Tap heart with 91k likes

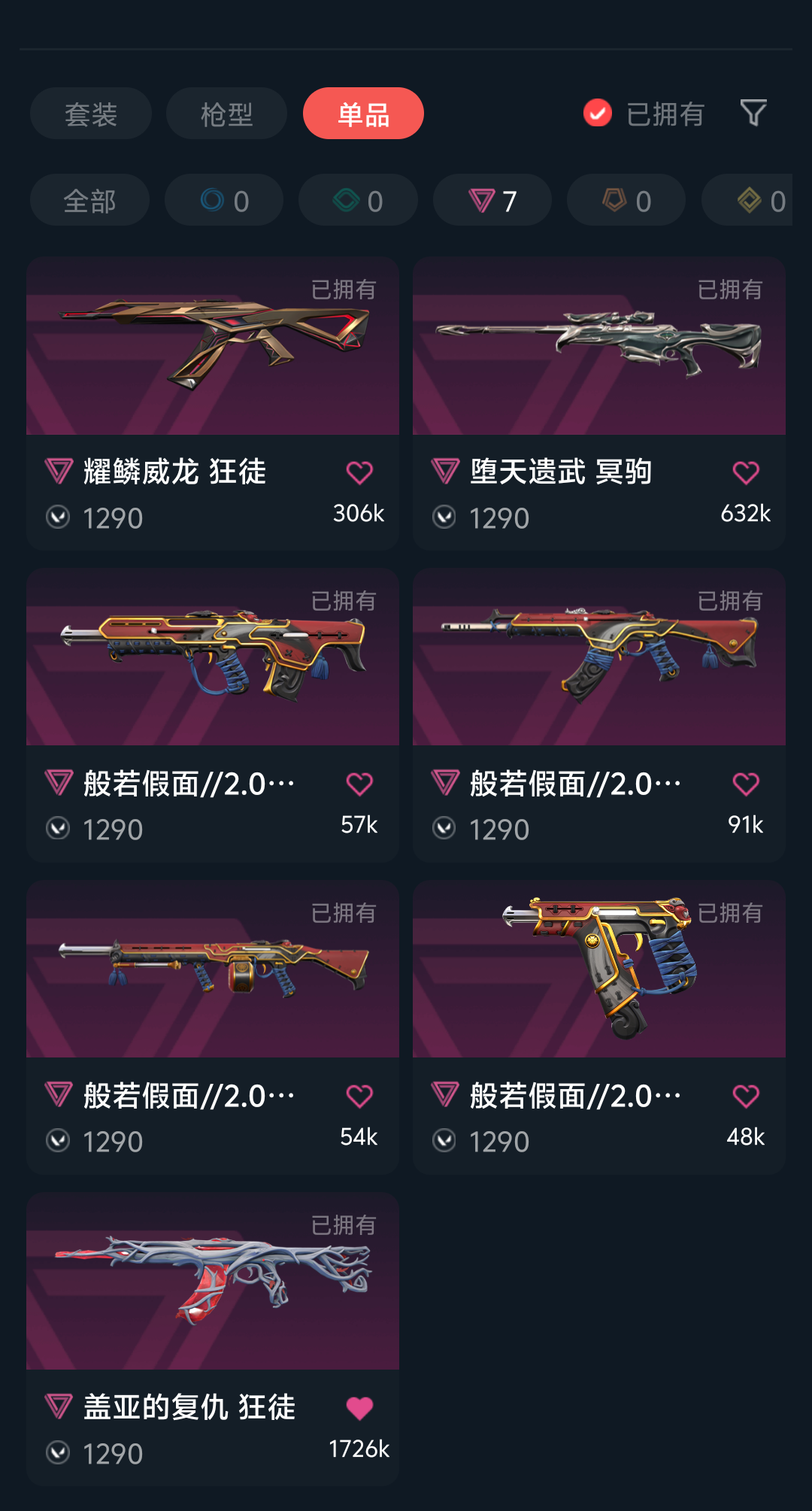746,784
